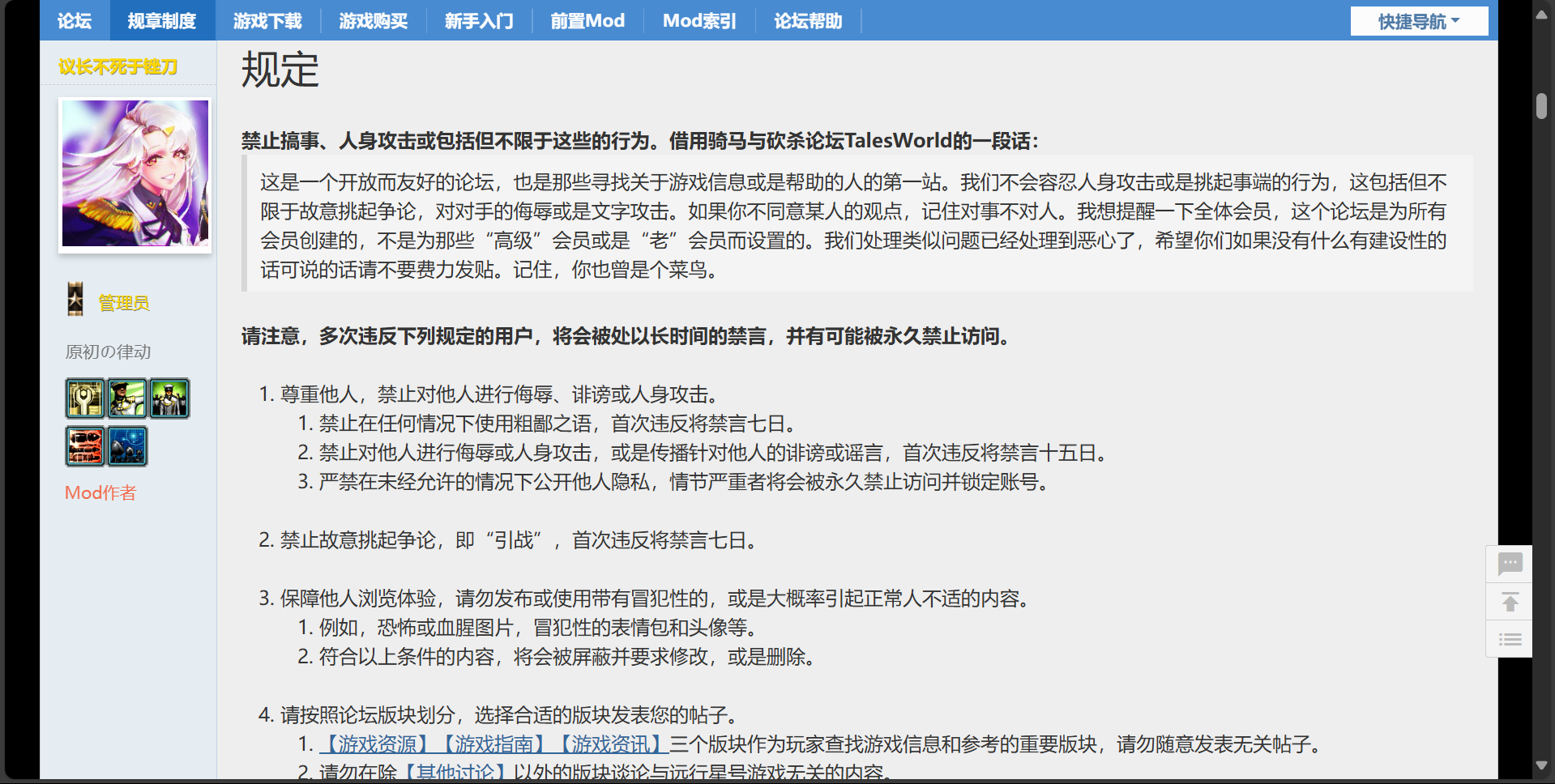1555x784 pixels.
Task: Click the scrollbar down arrow
Action: [1543, 766]
